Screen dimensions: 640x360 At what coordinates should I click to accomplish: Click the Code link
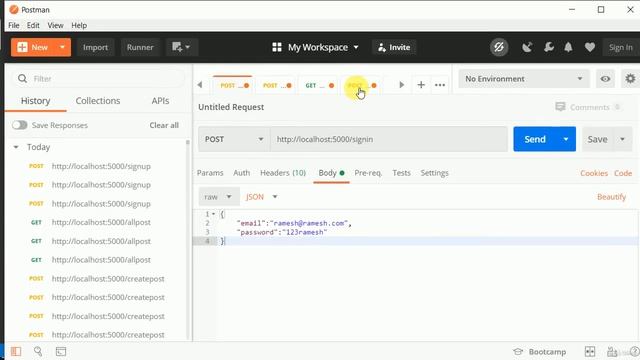(623, 173)
